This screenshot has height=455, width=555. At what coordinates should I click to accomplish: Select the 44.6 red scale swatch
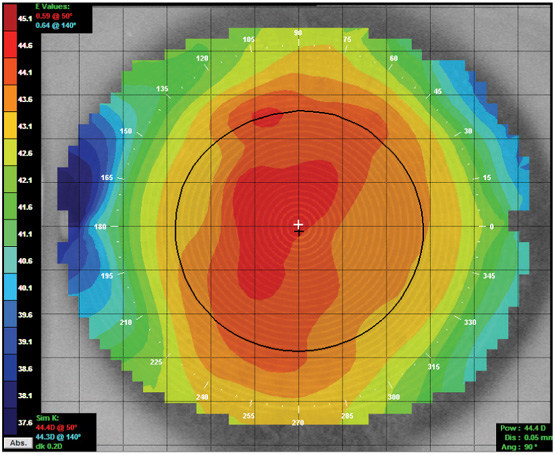(10, 45)
